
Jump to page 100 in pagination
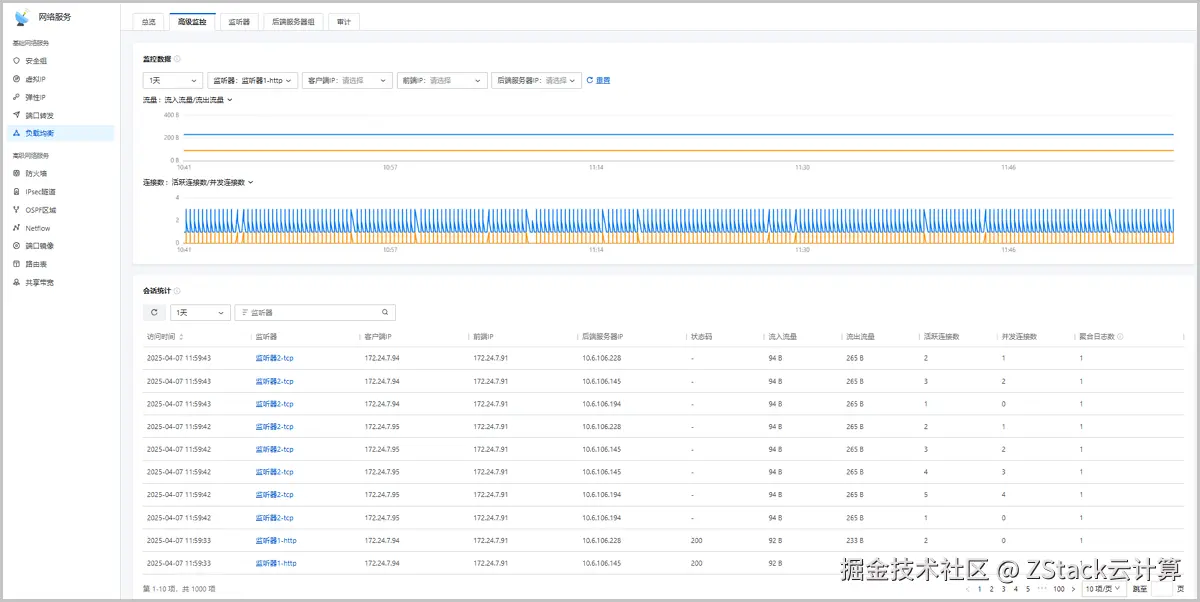[x=1059, y=589]
